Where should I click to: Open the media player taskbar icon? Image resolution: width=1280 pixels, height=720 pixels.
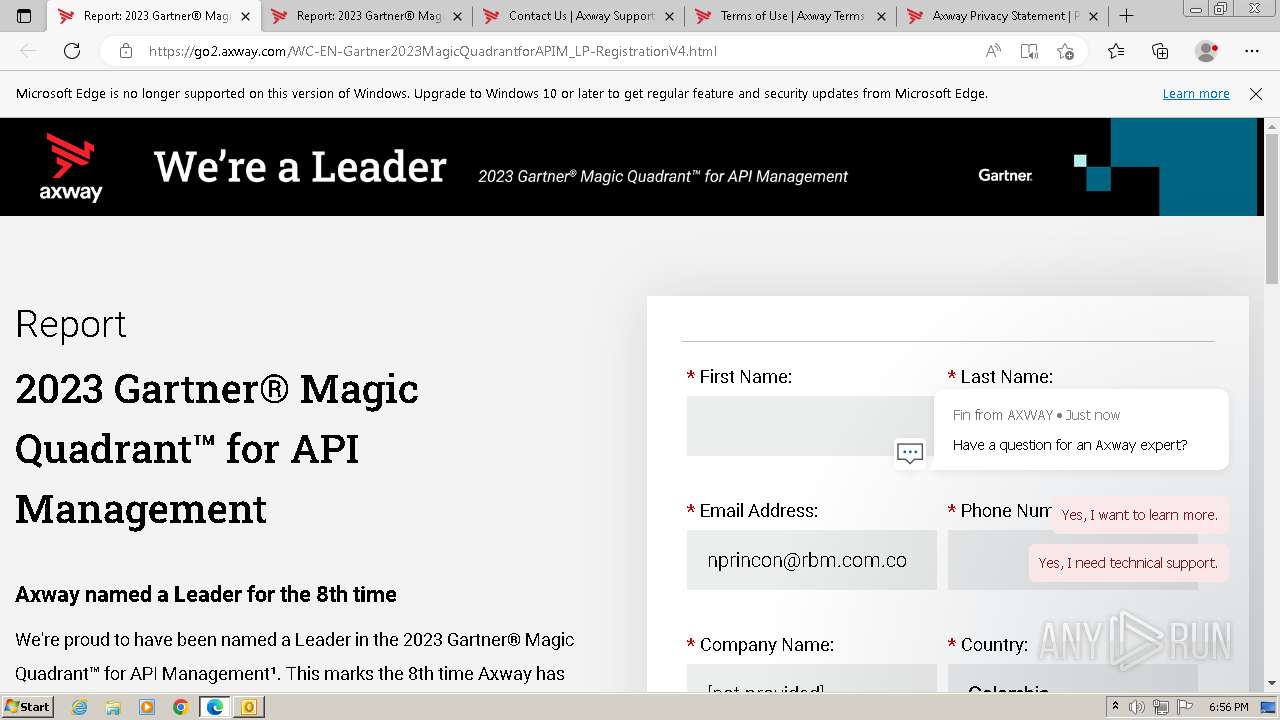click(147, 707)
